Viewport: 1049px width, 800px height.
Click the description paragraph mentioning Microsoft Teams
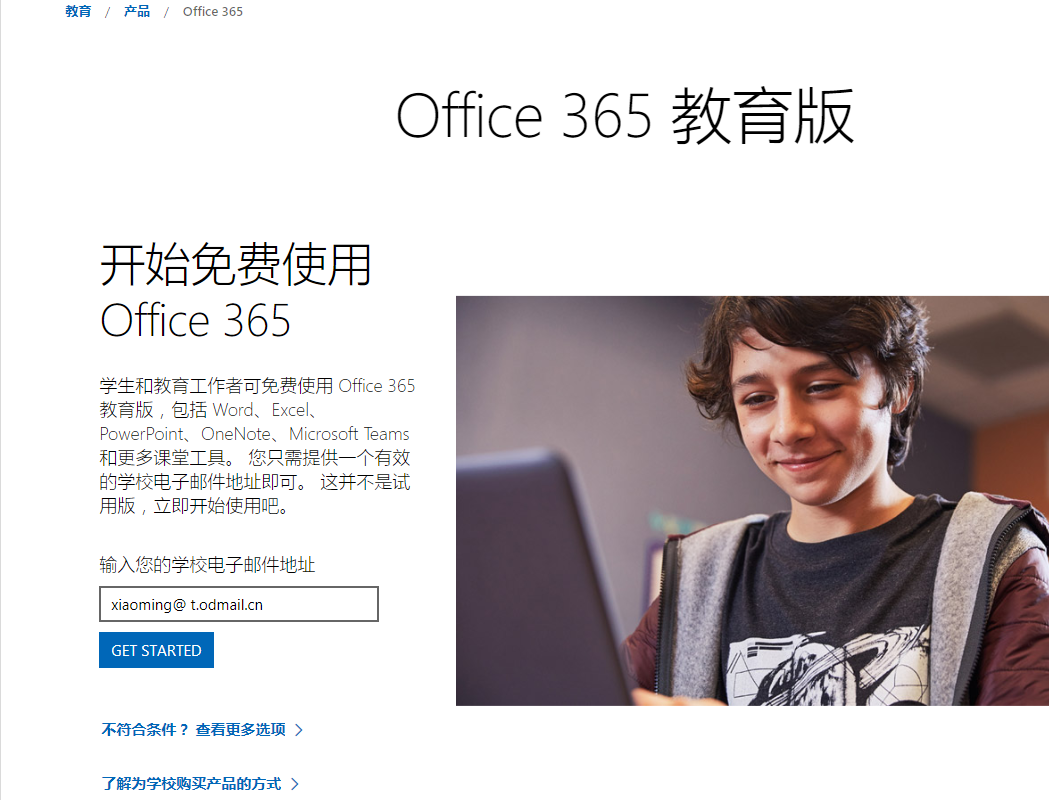click(x=257, y=445)
